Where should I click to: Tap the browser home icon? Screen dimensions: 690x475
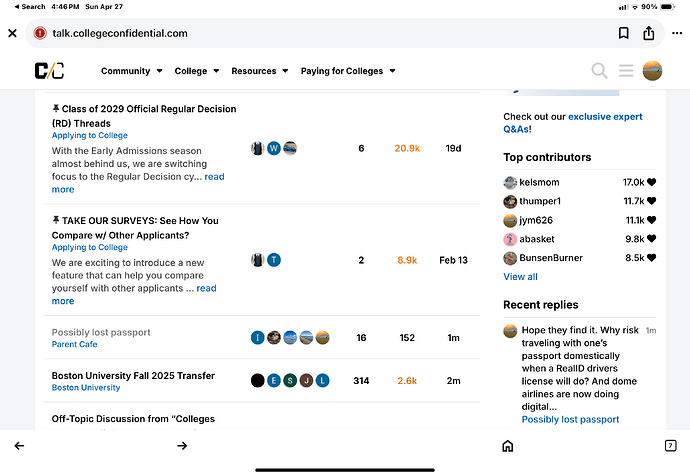coord(508,446)
